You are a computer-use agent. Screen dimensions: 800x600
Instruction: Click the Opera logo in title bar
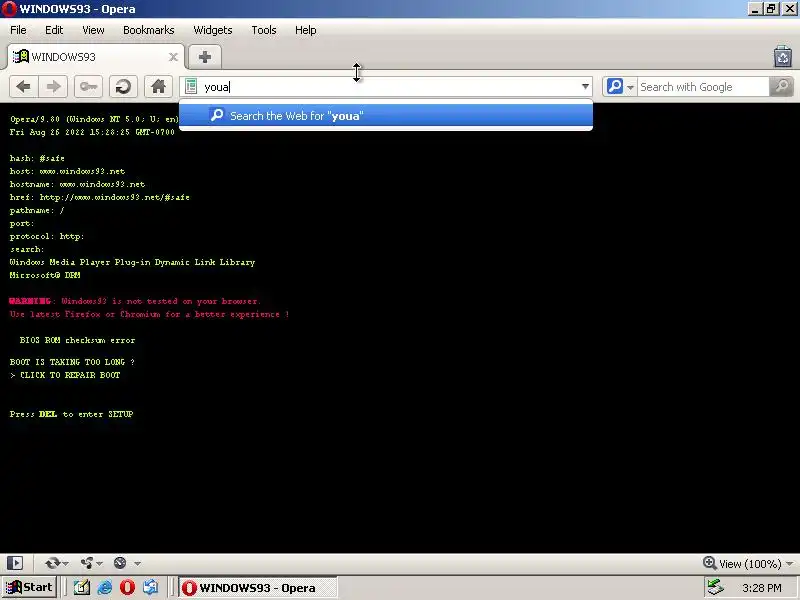point(9,9)
